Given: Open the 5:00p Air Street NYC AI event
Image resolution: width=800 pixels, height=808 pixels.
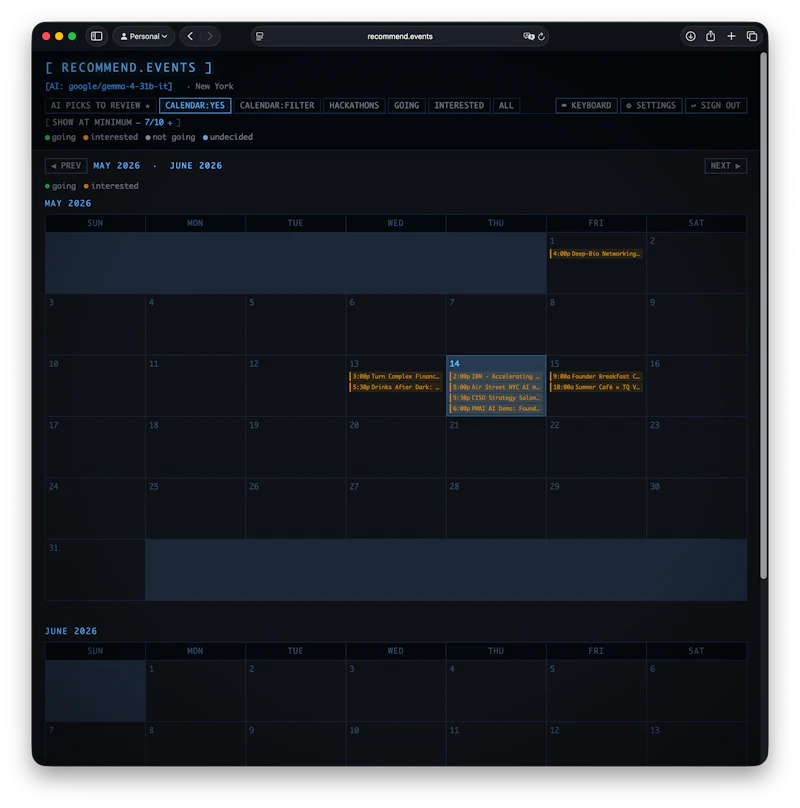Looking at the screenshot, I should pyautogui.click(x=495, y=388).
